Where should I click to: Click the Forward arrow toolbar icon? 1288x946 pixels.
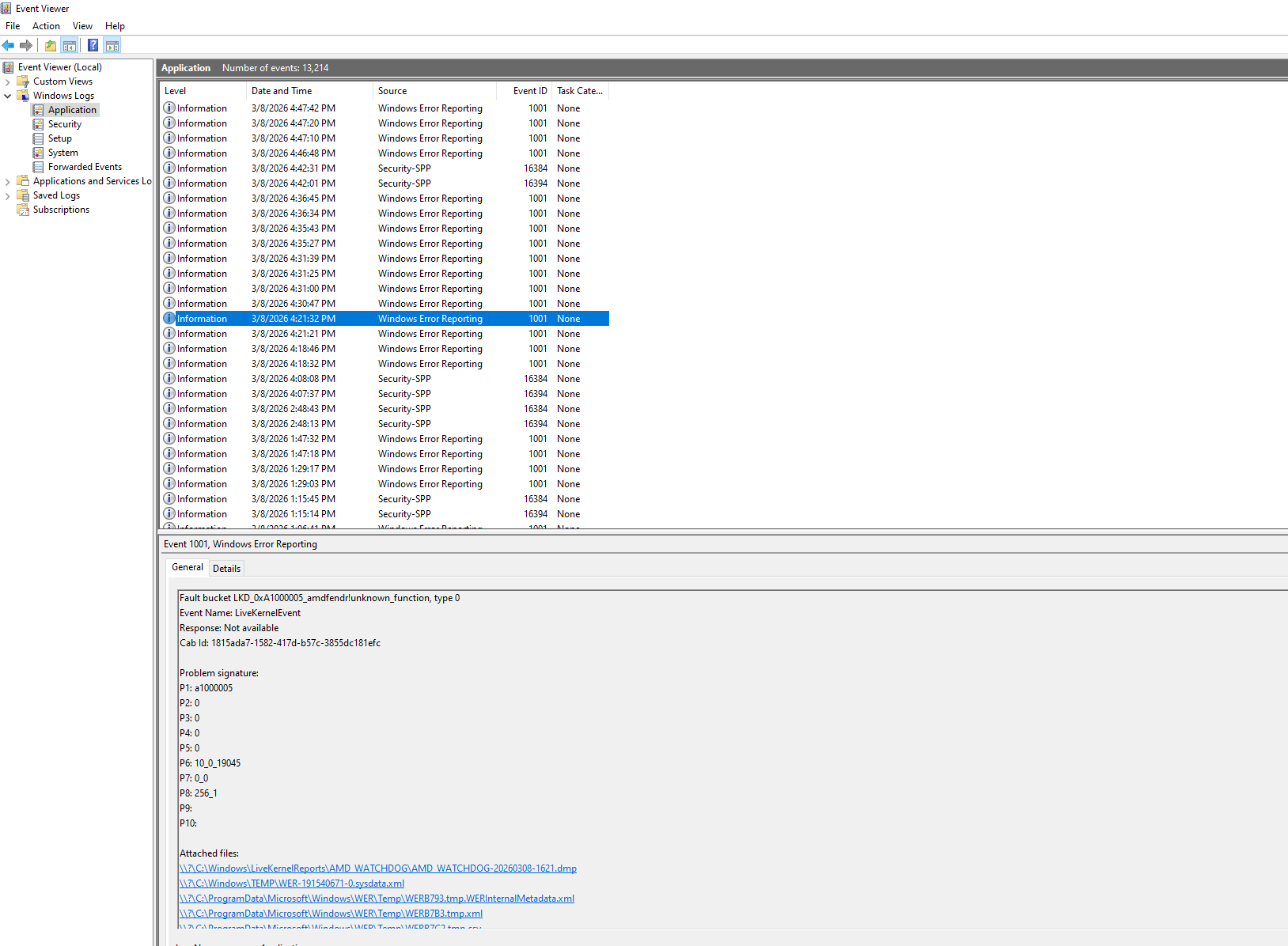pos(26,45)
